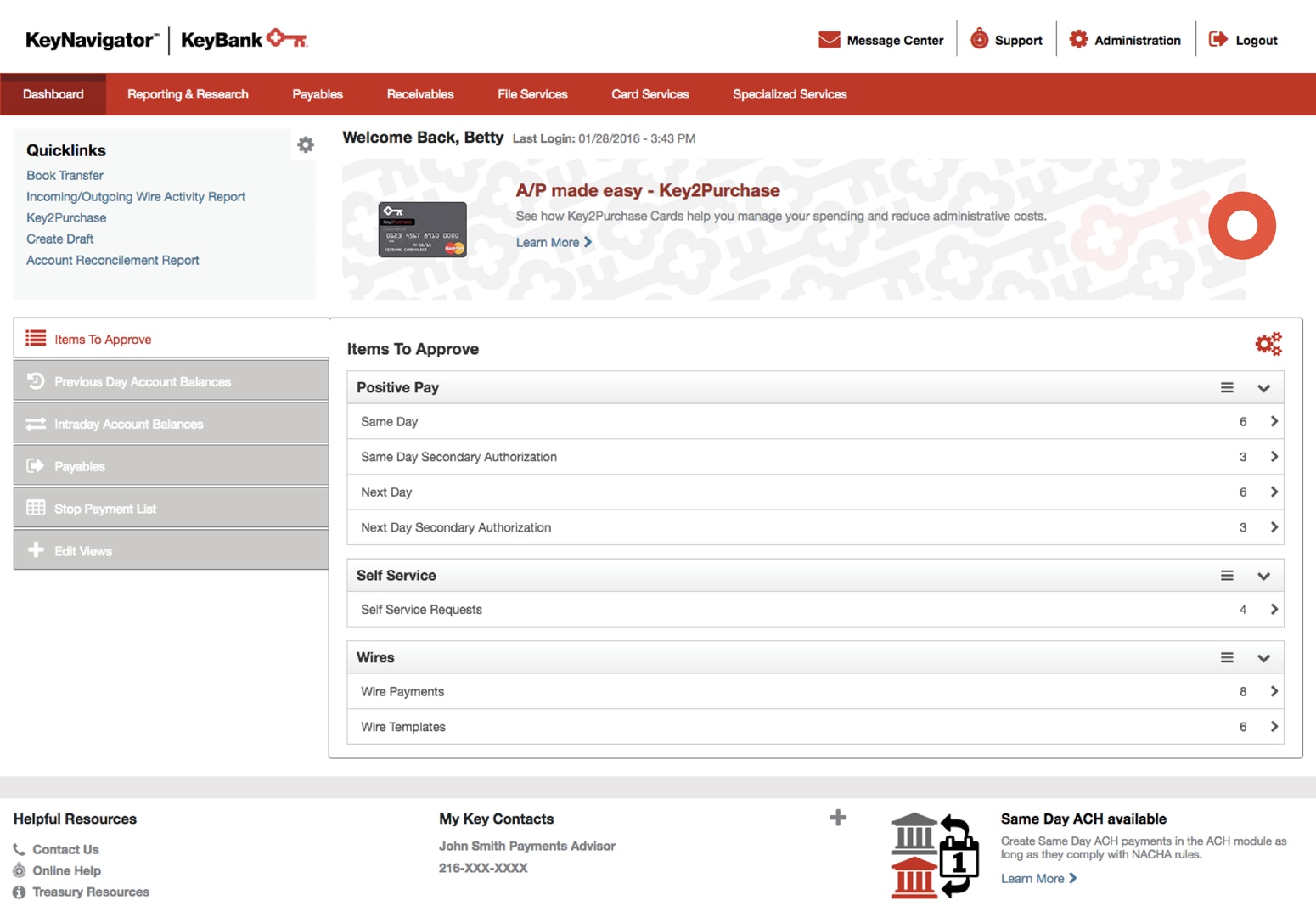Click the Contact Us link

[65, 849]
